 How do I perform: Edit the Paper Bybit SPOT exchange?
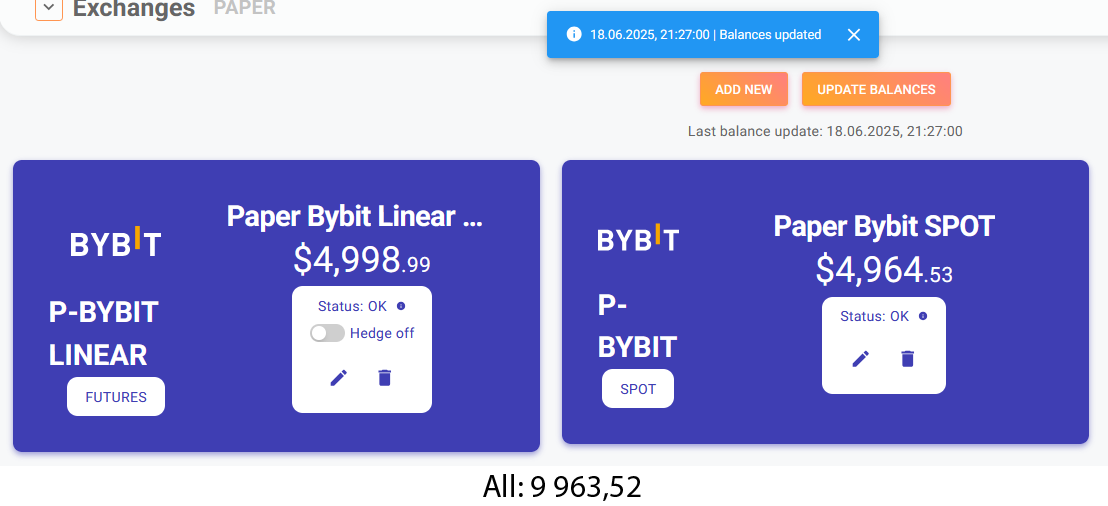(x=860, y=359)
